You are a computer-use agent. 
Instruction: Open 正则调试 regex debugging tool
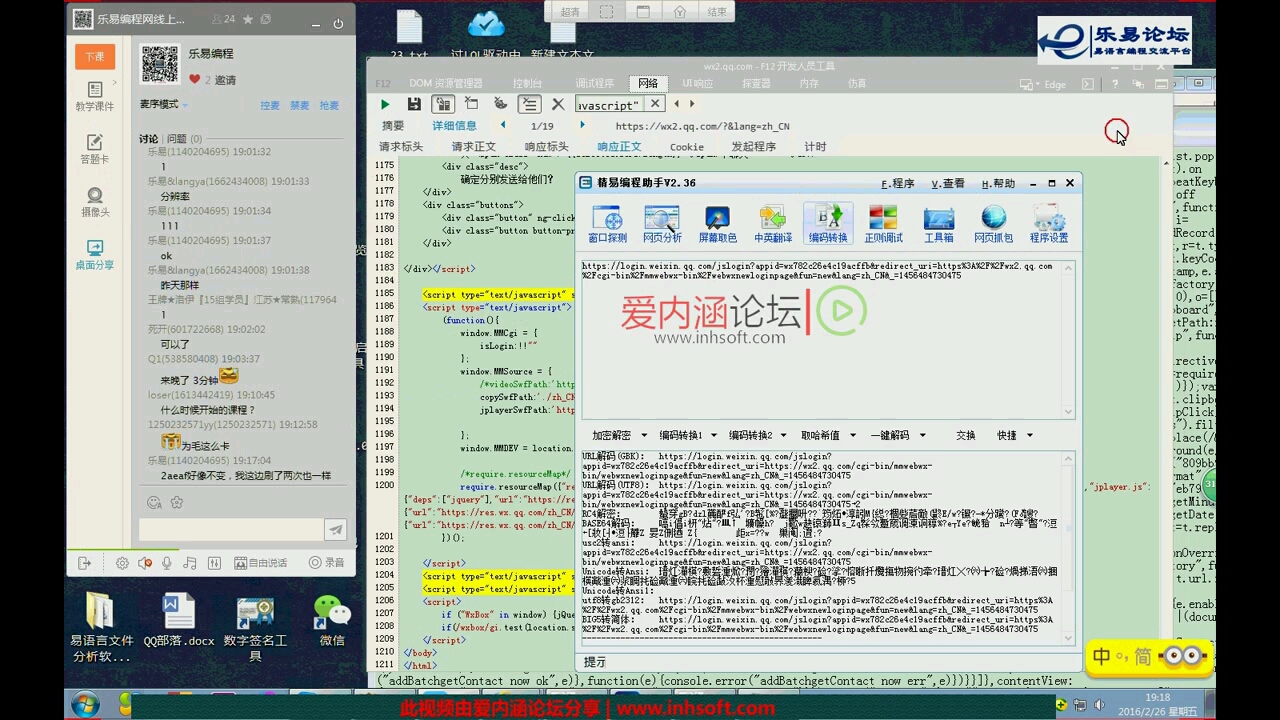coord(883,224)
